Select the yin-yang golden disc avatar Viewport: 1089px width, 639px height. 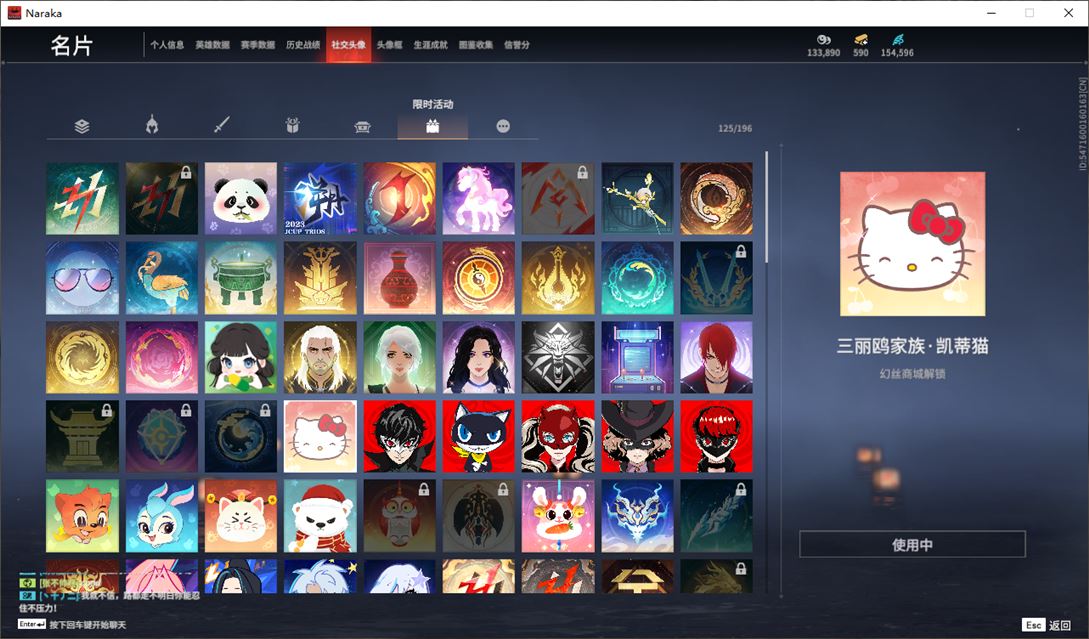479,278
